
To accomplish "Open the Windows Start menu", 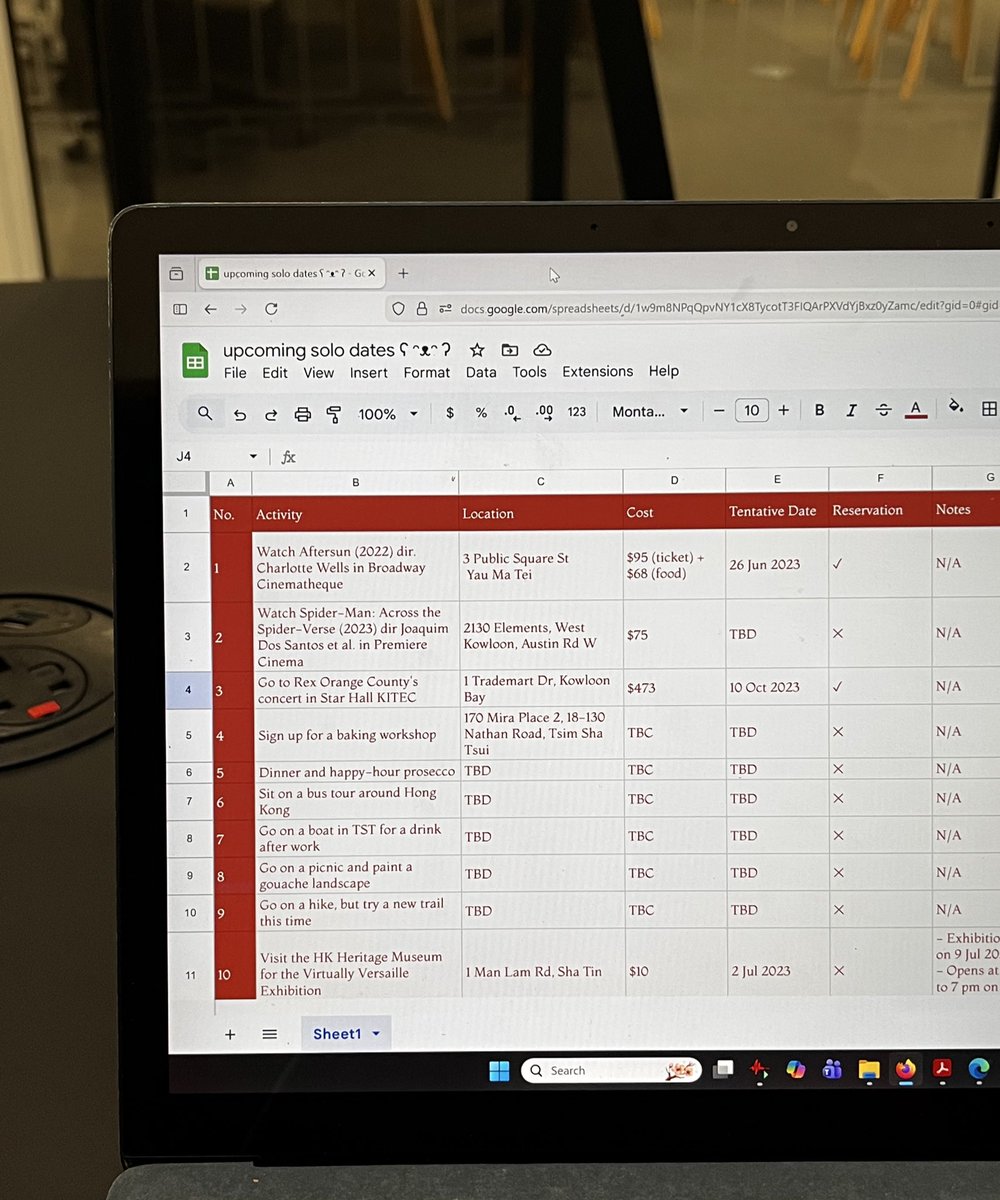I will (499, 1071).
